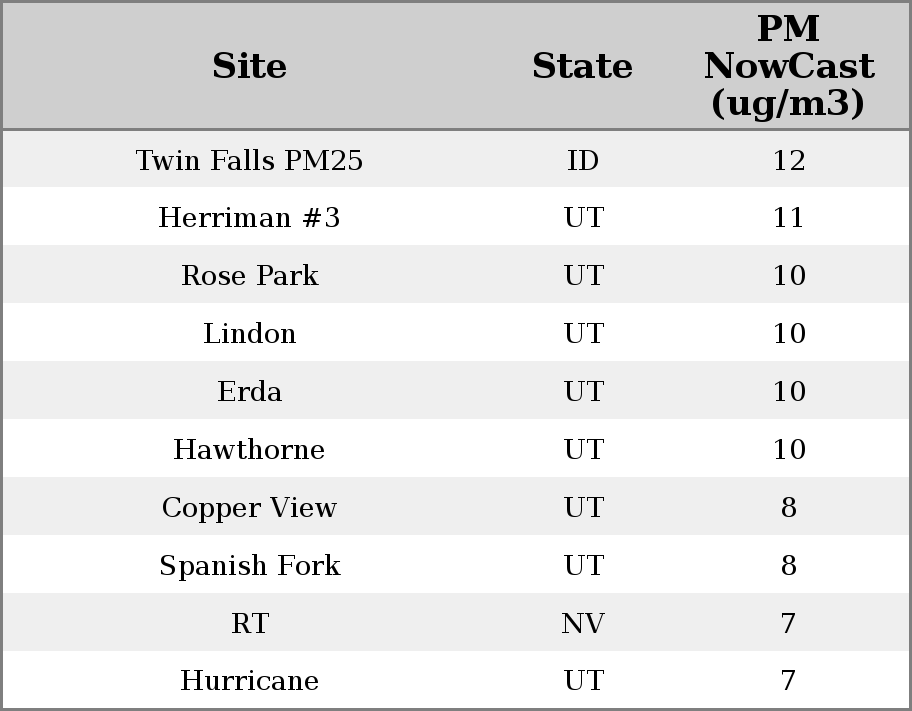
Task: Click the Hurricane site name
Action: pos(249,681)
